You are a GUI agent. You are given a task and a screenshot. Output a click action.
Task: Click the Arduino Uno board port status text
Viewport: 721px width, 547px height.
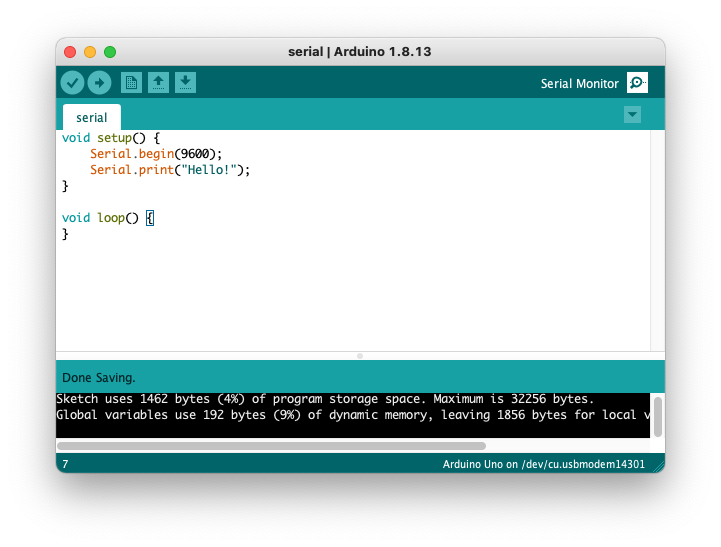tap(543, 465)
